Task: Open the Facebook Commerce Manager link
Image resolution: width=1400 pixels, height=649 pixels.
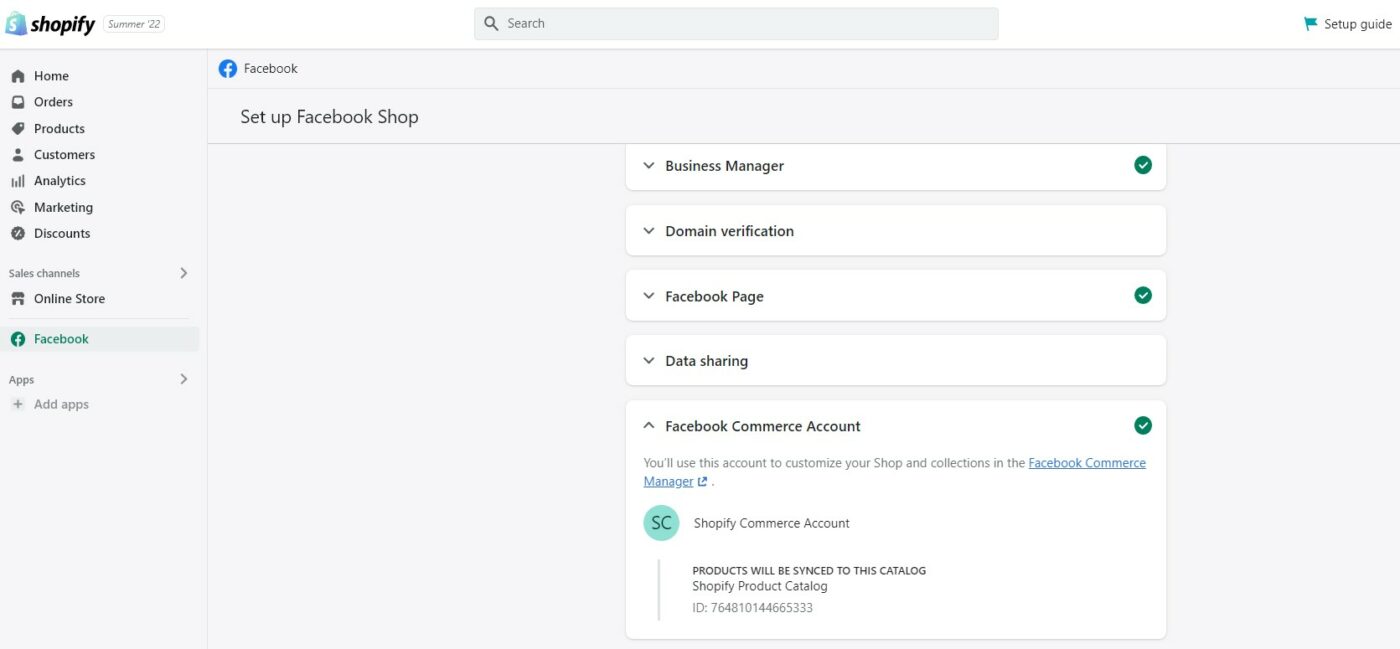Action: 1087,463
